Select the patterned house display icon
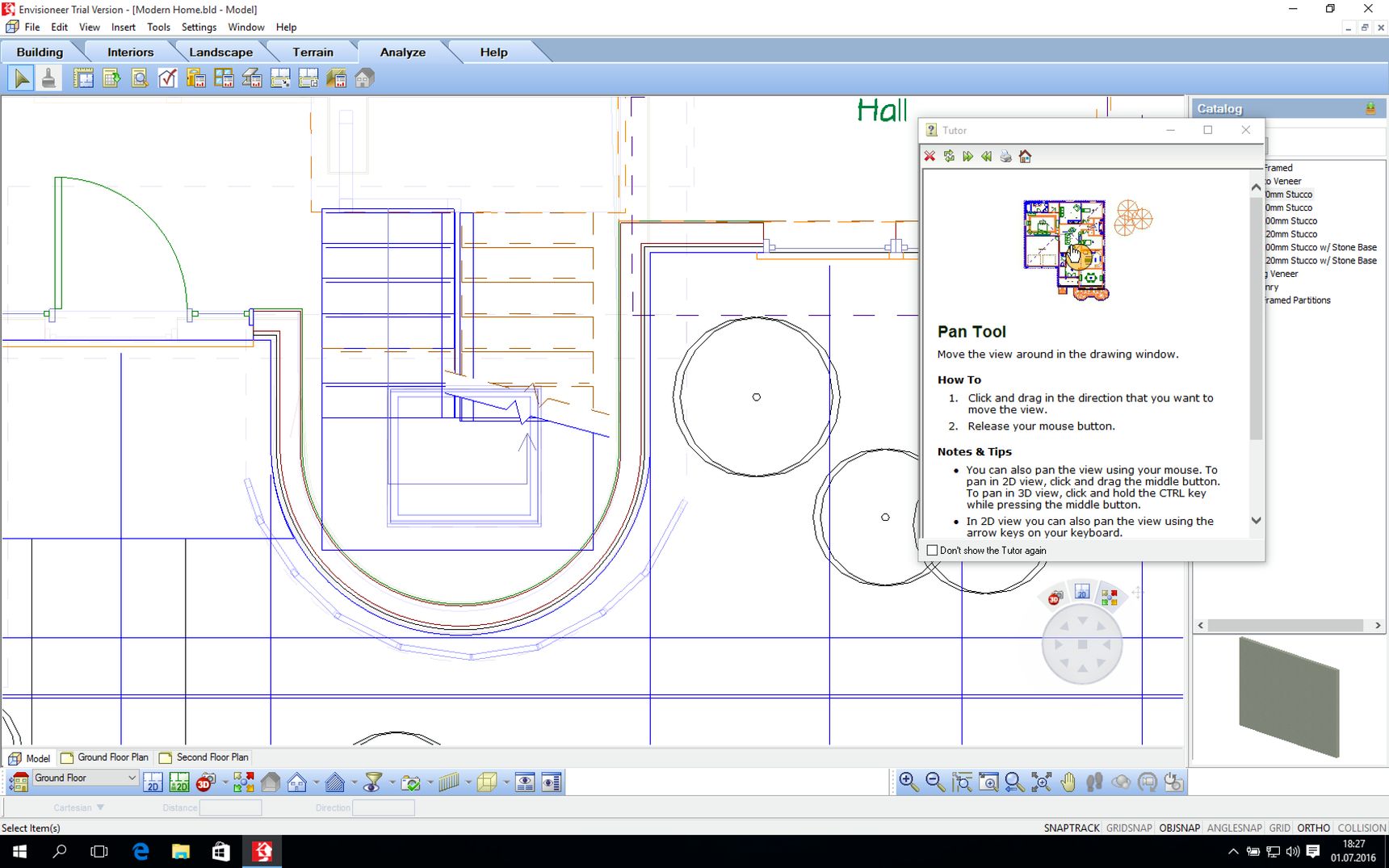Screen dimensions: 1389x868 point(335,782)
